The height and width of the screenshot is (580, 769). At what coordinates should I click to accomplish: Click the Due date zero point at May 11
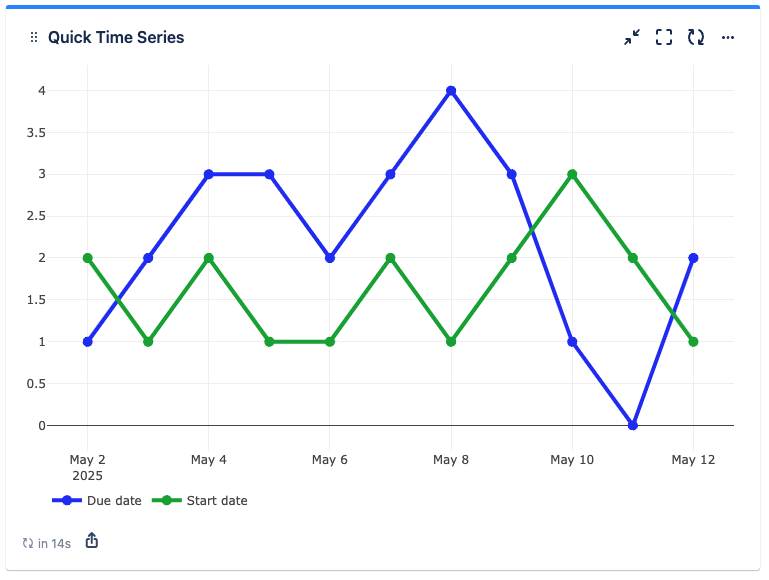click(x=633, y=425)
